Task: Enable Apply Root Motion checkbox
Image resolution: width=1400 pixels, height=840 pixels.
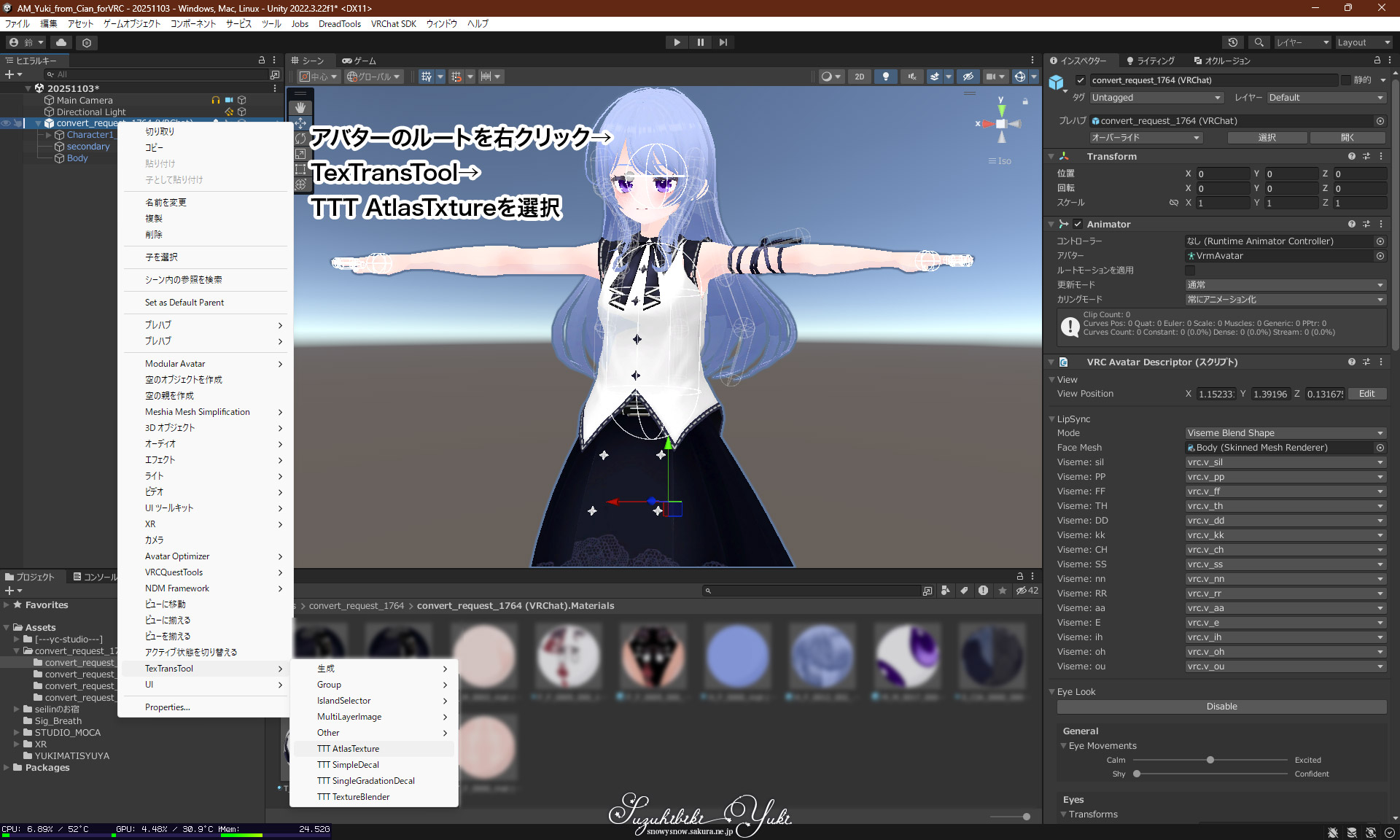Action: (x=1190, y=270)
